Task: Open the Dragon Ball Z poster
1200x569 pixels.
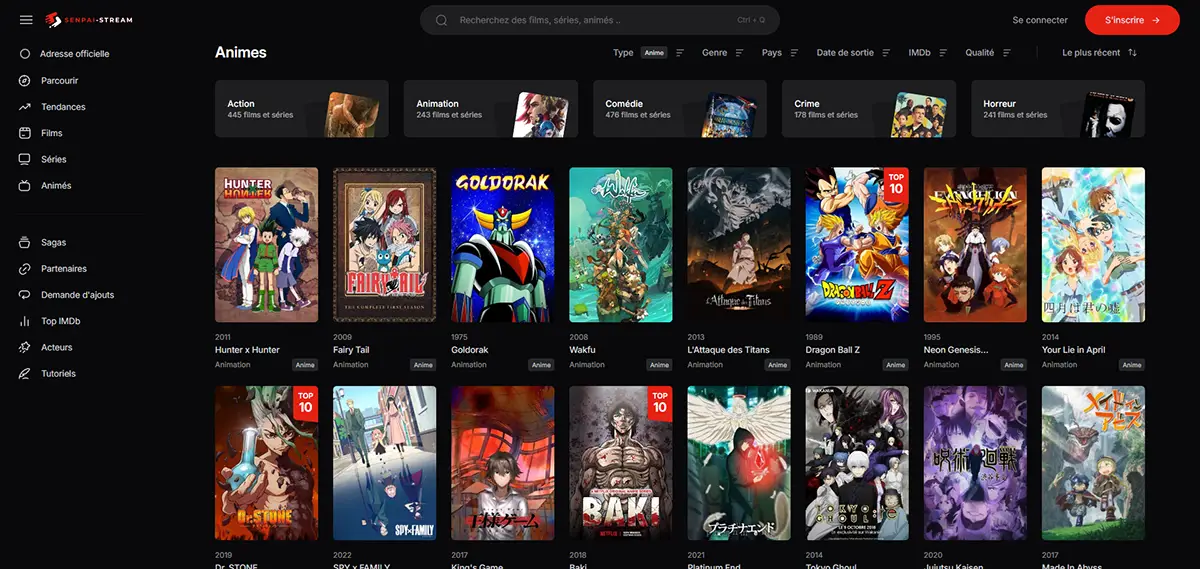Action: coord(857,244)
